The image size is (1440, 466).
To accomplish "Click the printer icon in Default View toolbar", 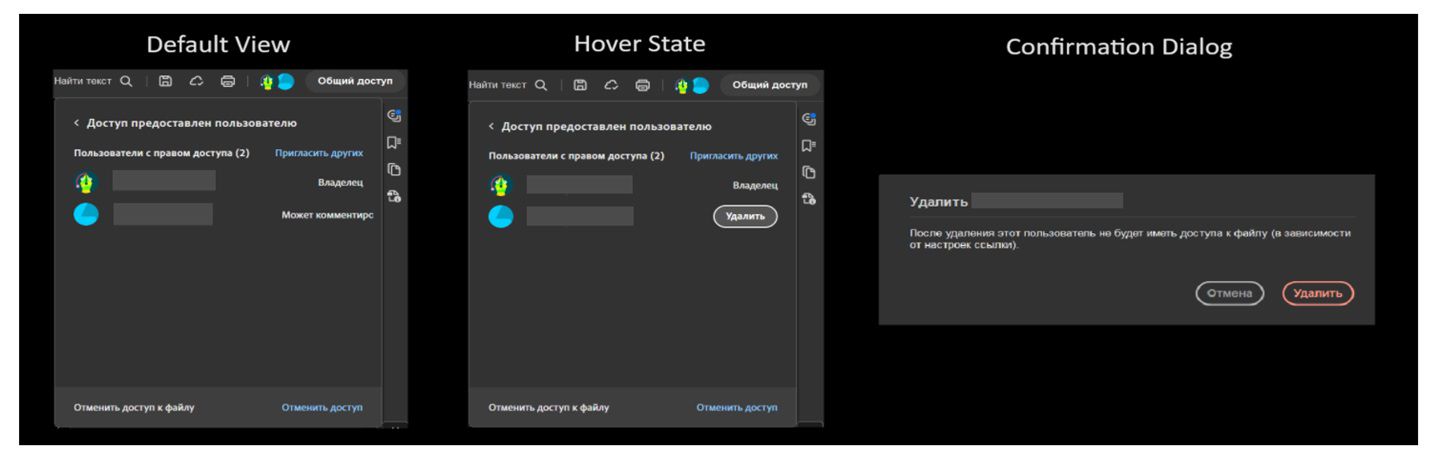I will click(x=228, y=82).
